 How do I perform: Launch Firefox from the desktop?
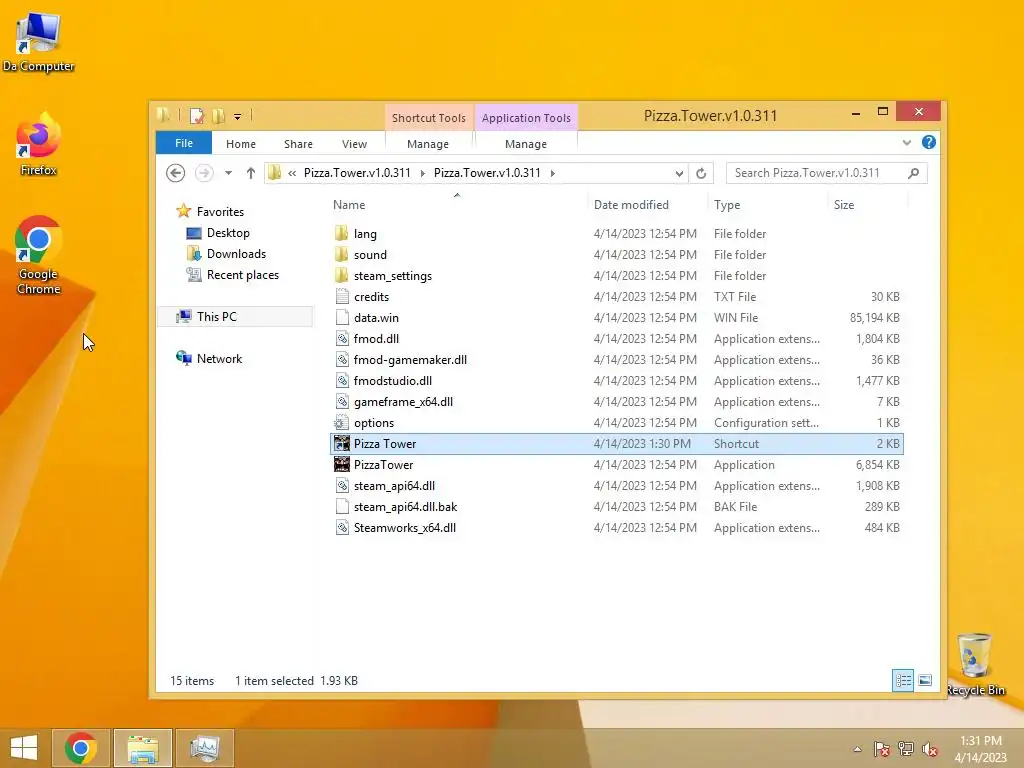(38, 145)
